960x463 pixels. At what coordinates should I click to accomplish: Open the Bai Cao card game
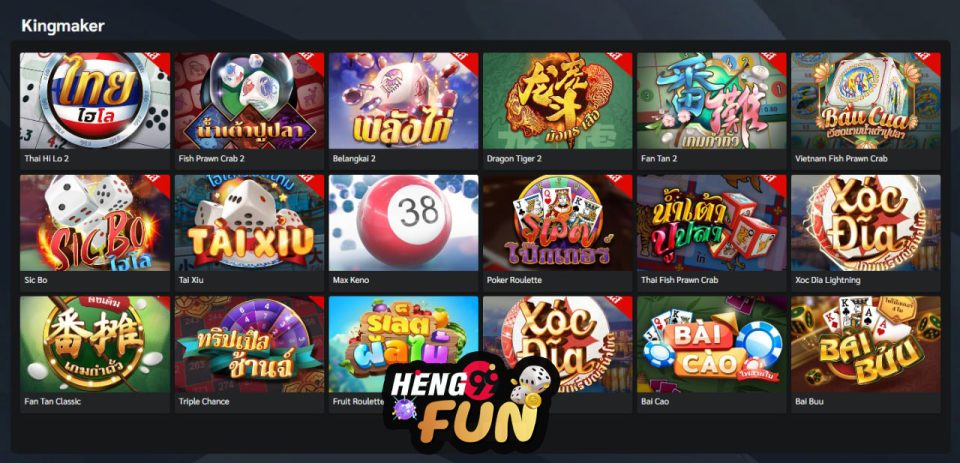click(712, 344)
